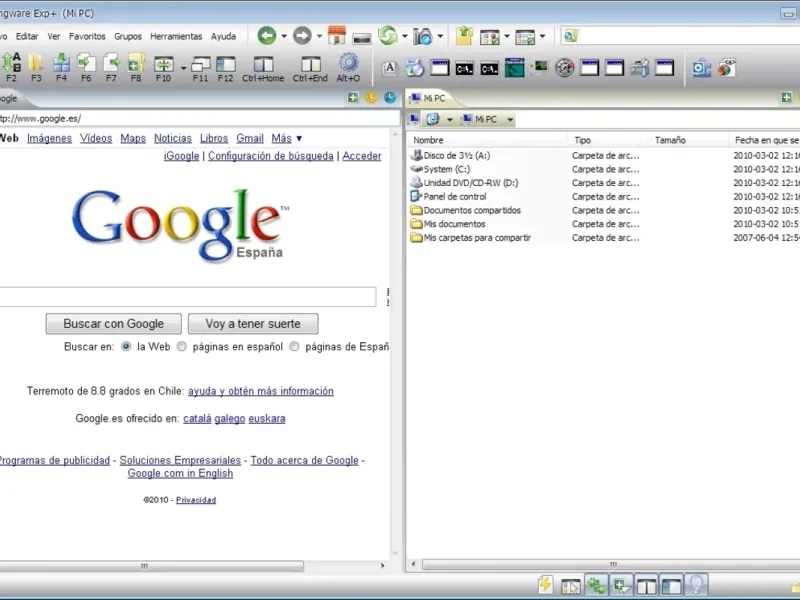
Task: Open the refresh icon dropdown arrow
Action: coord(405,36)
